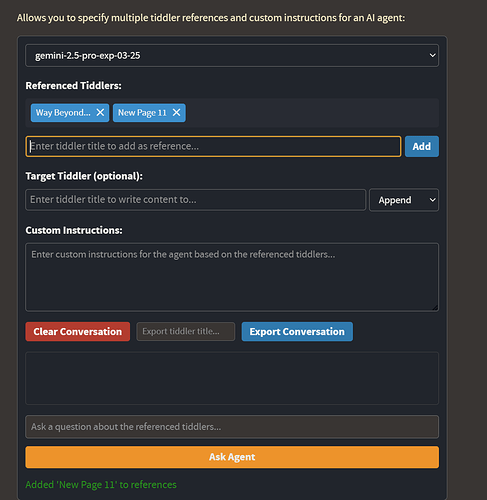Click the Export Conversation button
The width and height of the screenshot is (487, 500).
click(297, 331)
